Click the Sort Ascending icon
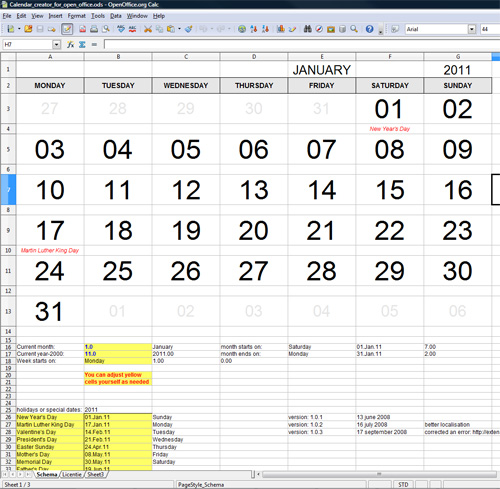Viewport: 500px width, 489px height. click(x=254, y=29)
